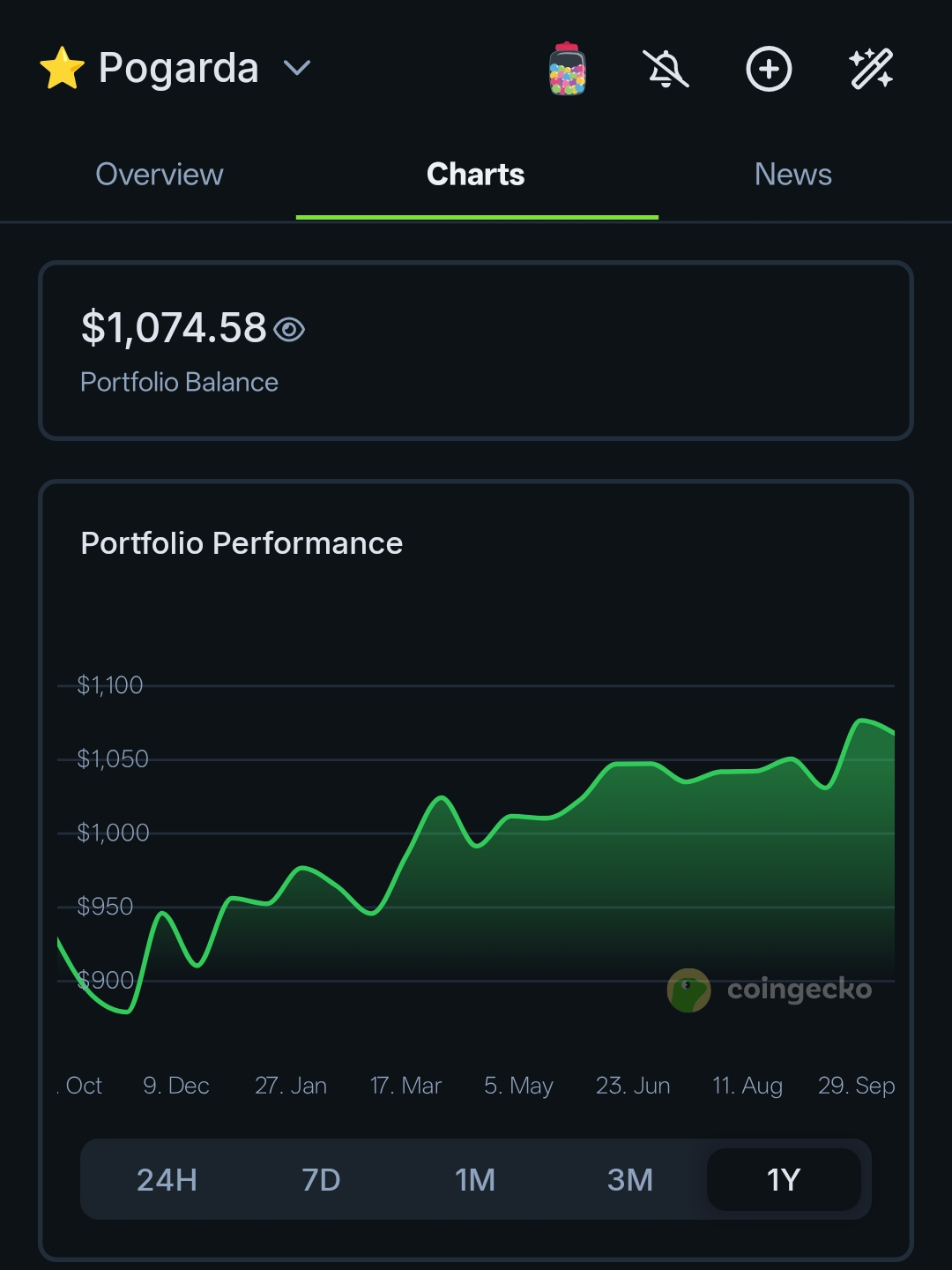This screenshot has height=1270, width=952.
Task: Hide the portfolio balance with eye icon
Action: click(x=289, y=330)
